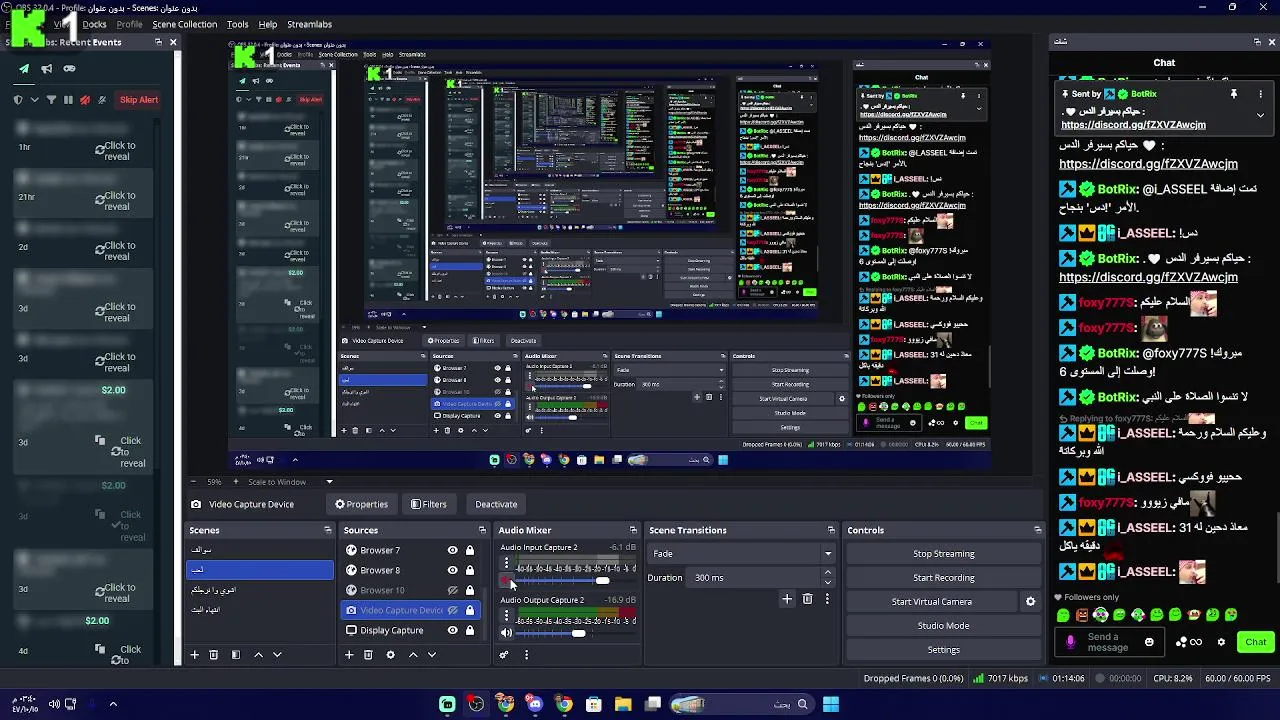This screenshot has height=720, width=1280.
Task: Open Audio Output Capture 2 options menu
Action: 506,617
